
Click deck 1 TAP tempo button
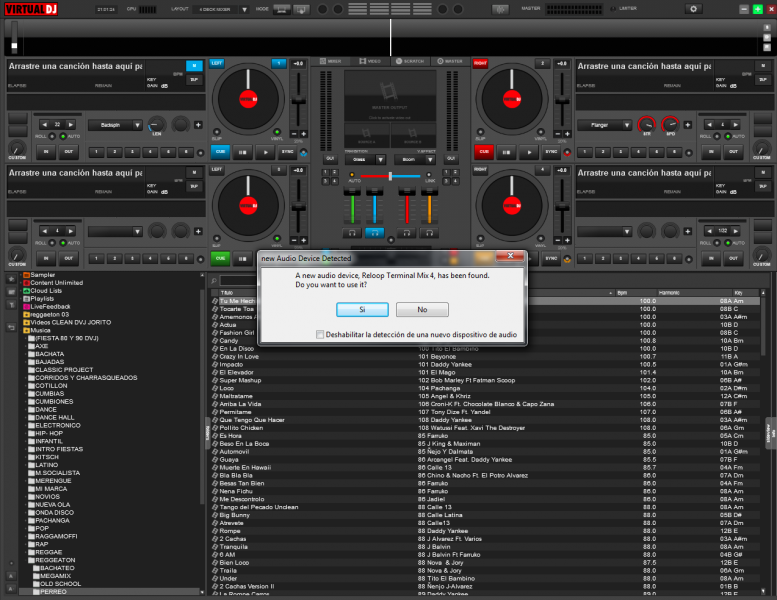pyautogui.click(x=194, y=79)
